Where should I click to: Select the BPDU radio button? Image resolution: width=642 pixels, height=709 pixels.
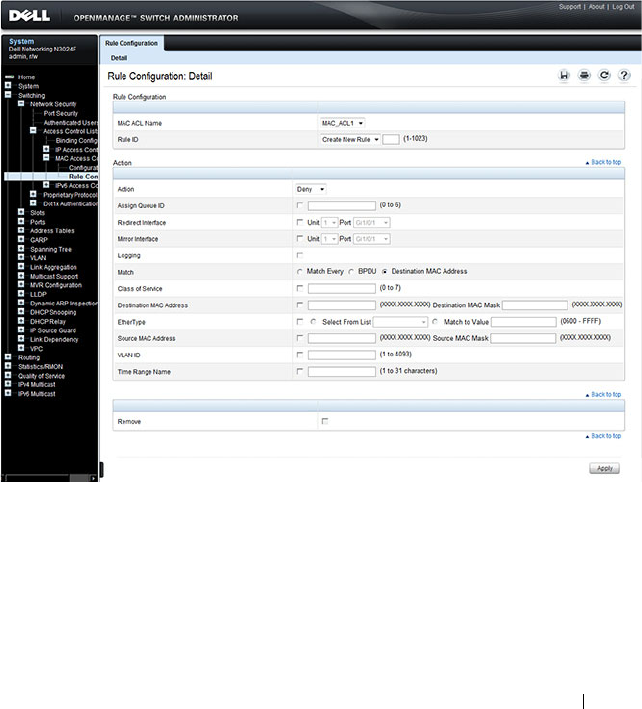351,272
